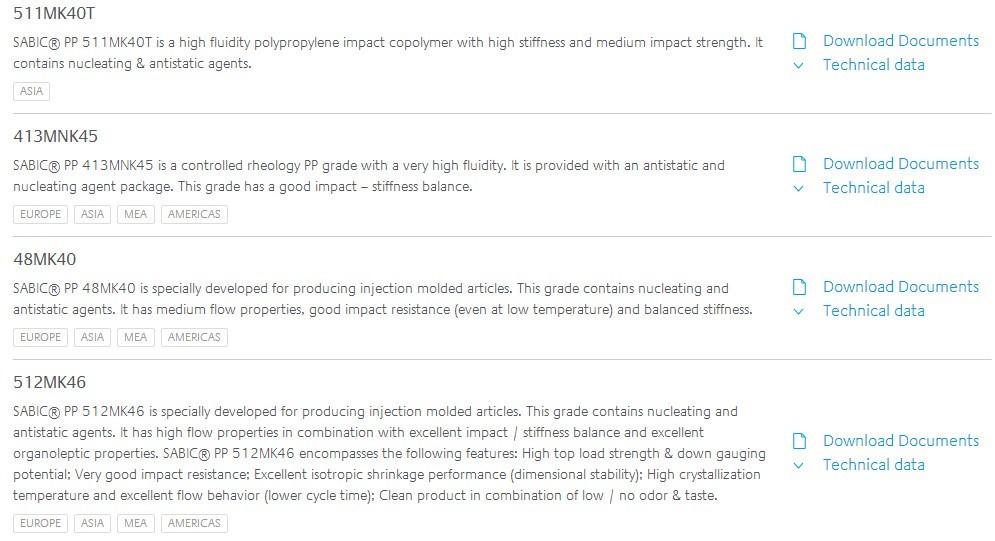The width and height of the screenshot is (995, 541).
Task: Expand Technical data chevron for 512MK46
Action: (799, 466)
